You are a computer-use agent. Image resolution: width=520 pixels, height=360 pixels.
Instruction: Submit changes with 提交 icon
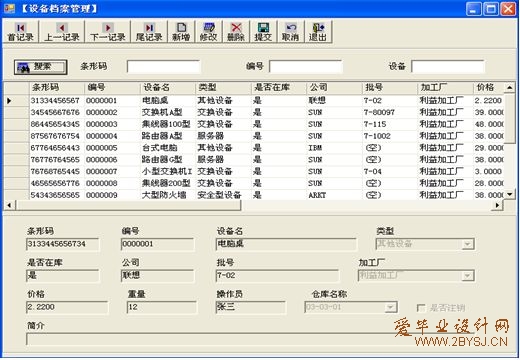coord(263,32)
